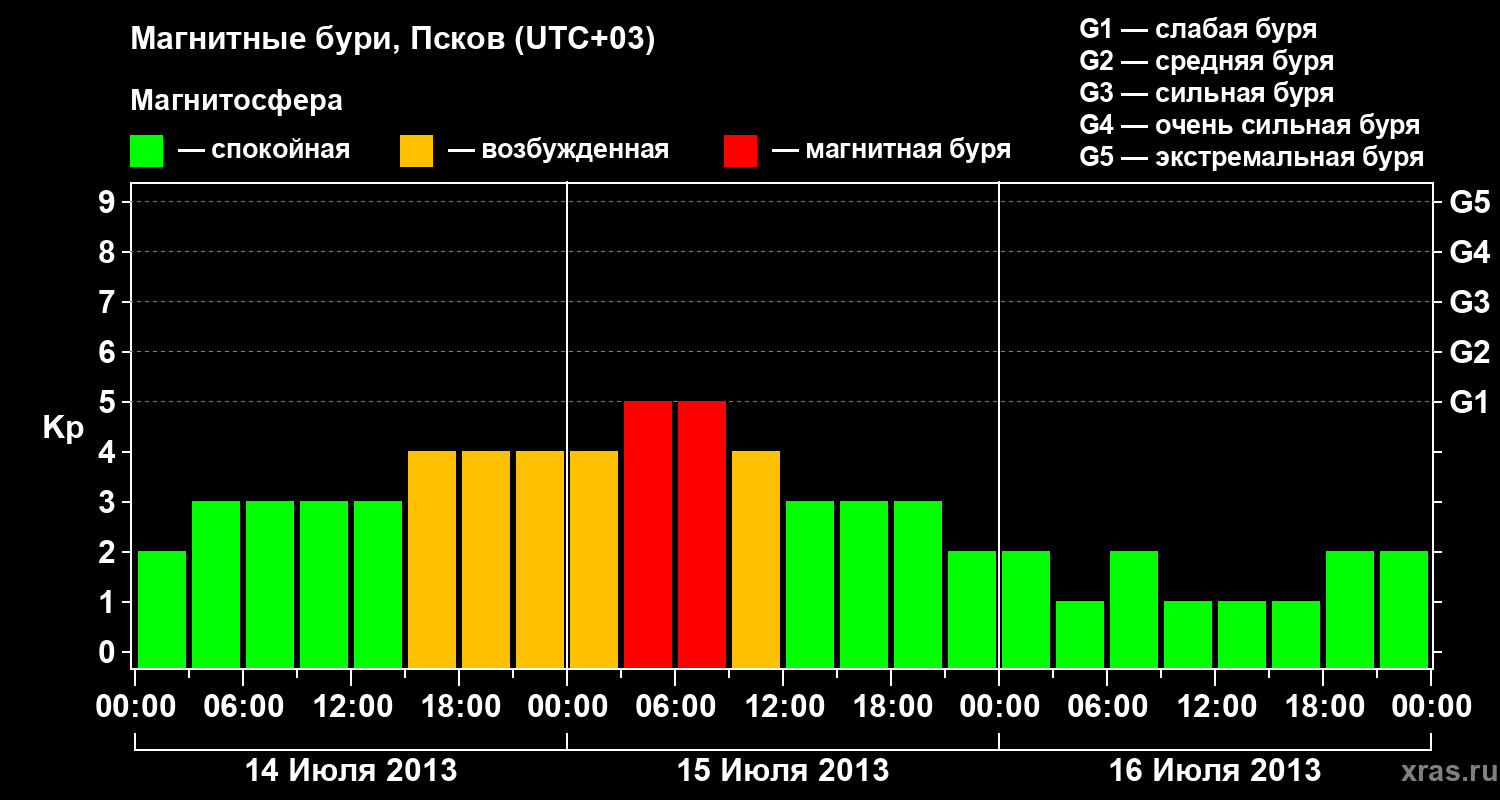
Task: Click the '15 Июля 2013' date label
Action: (783, 771)
